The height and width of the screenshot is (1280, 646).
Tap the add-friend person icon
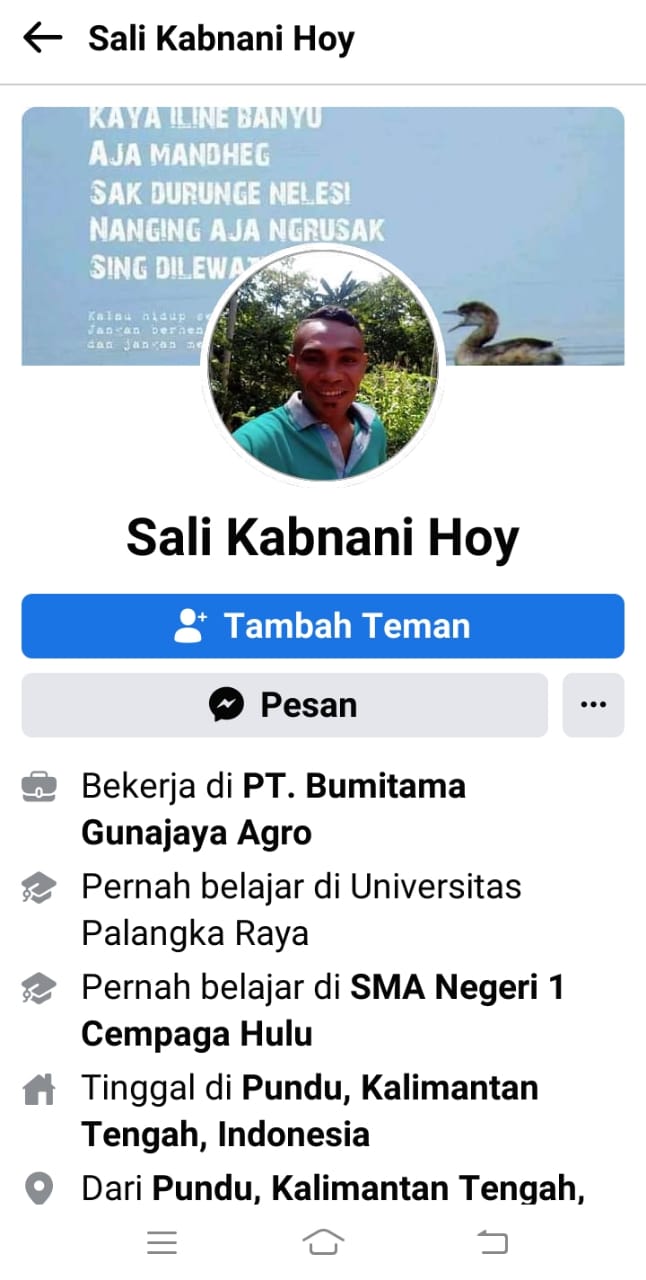[x=190, y=626]
